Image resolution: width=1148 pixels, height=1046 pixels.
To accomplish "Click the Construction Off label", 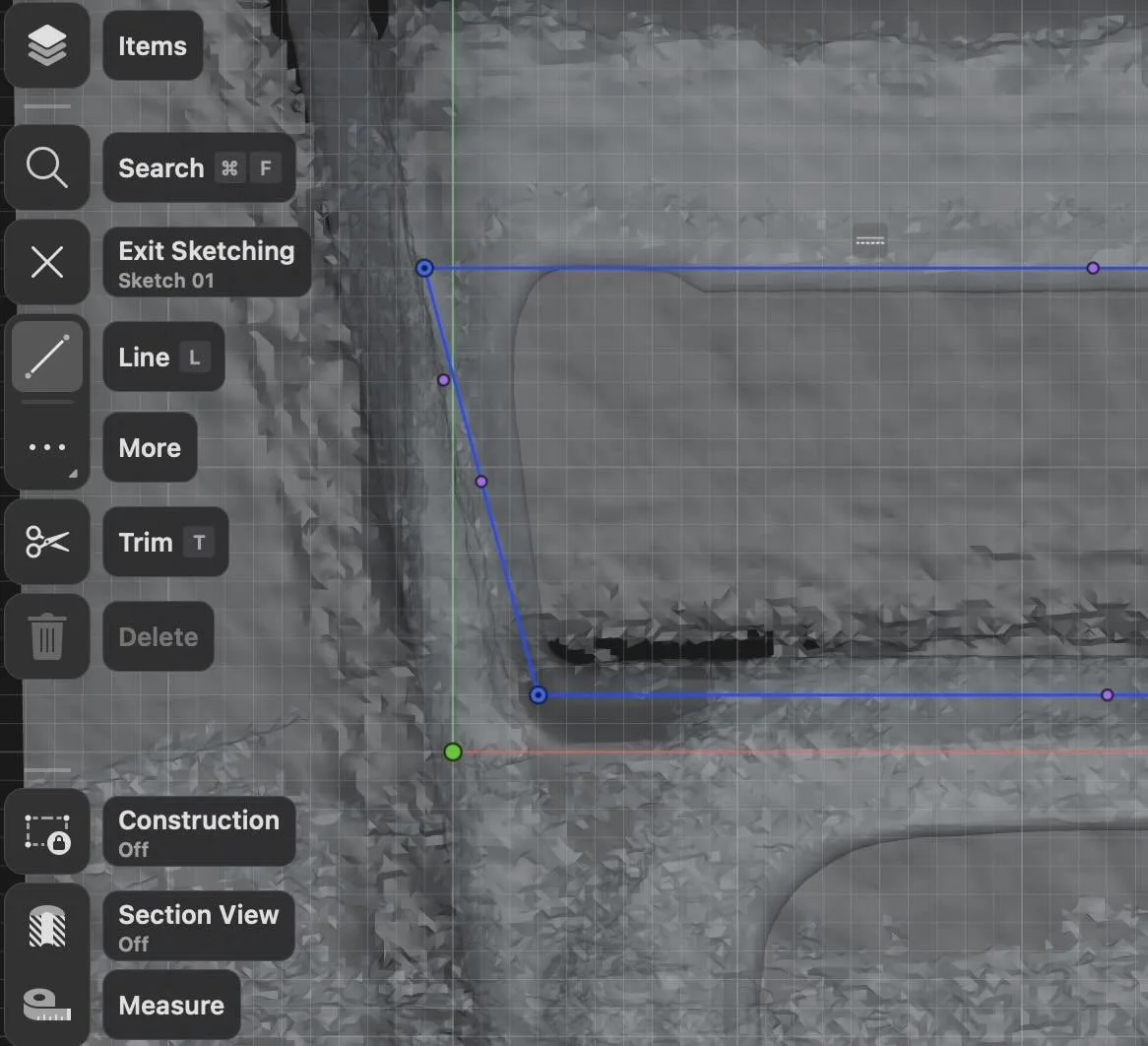I will click(x=199, y=832).
